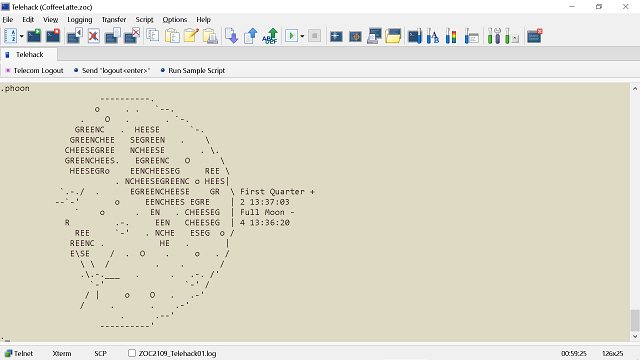The image size is (640, 360).
Task: Click the Run Sample Script button
Action: (192, 71)
